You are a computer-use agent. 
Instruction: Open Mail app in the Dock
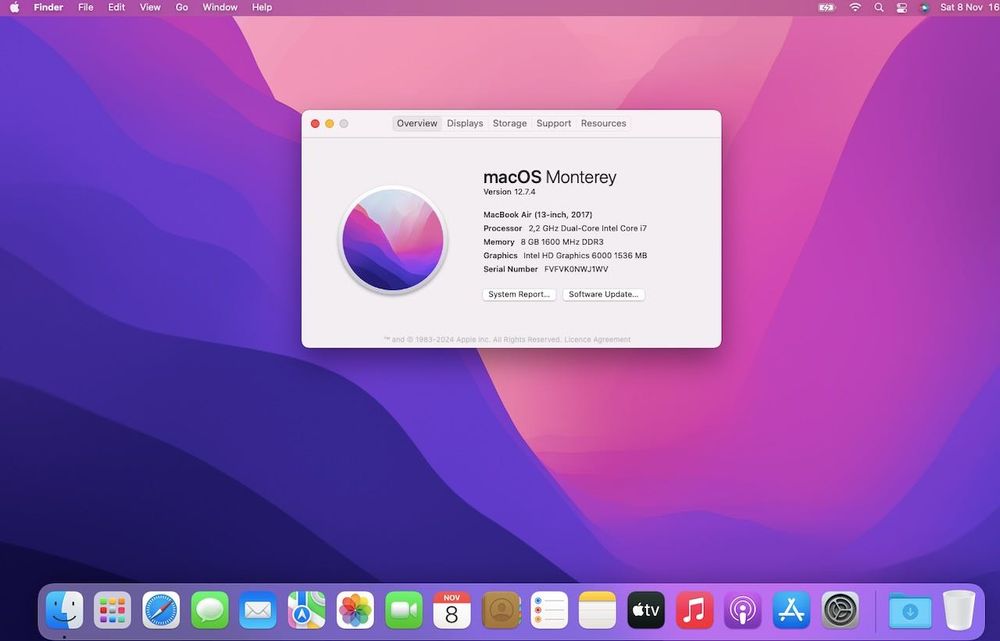point(258,610)
